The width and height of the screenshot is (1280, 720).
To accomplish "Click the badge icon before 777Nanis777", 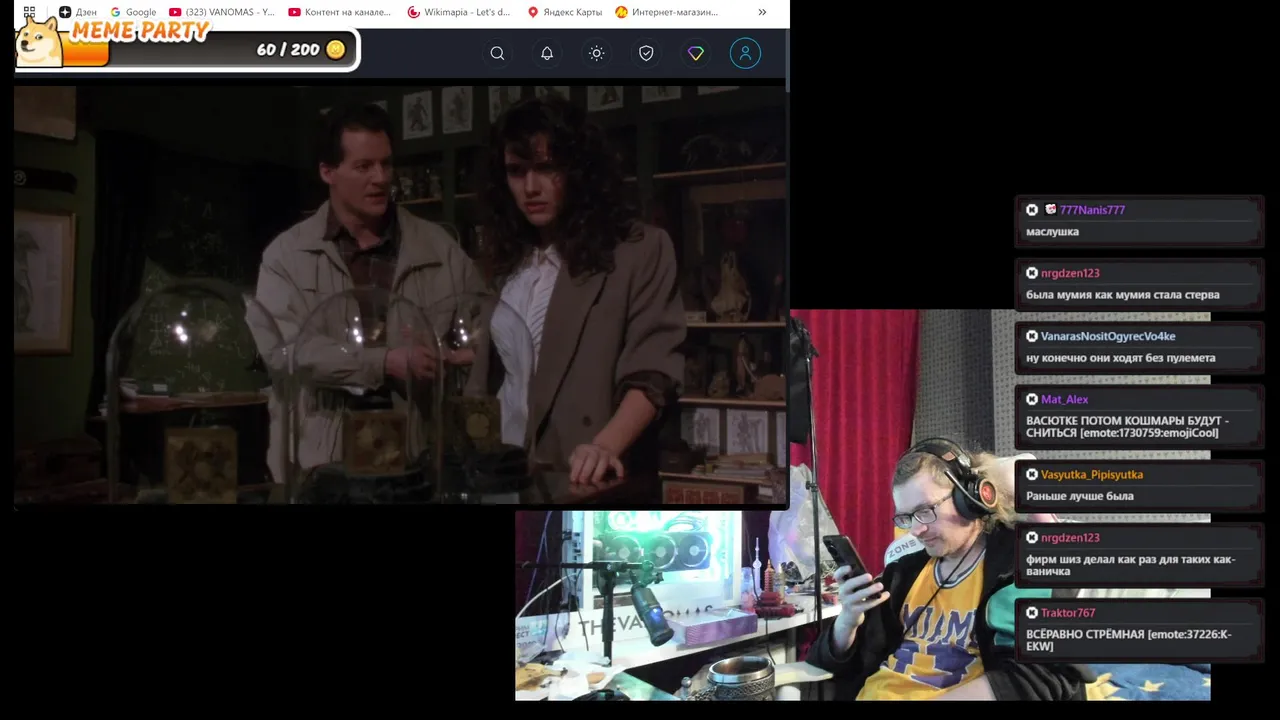I will [1050, 209].
